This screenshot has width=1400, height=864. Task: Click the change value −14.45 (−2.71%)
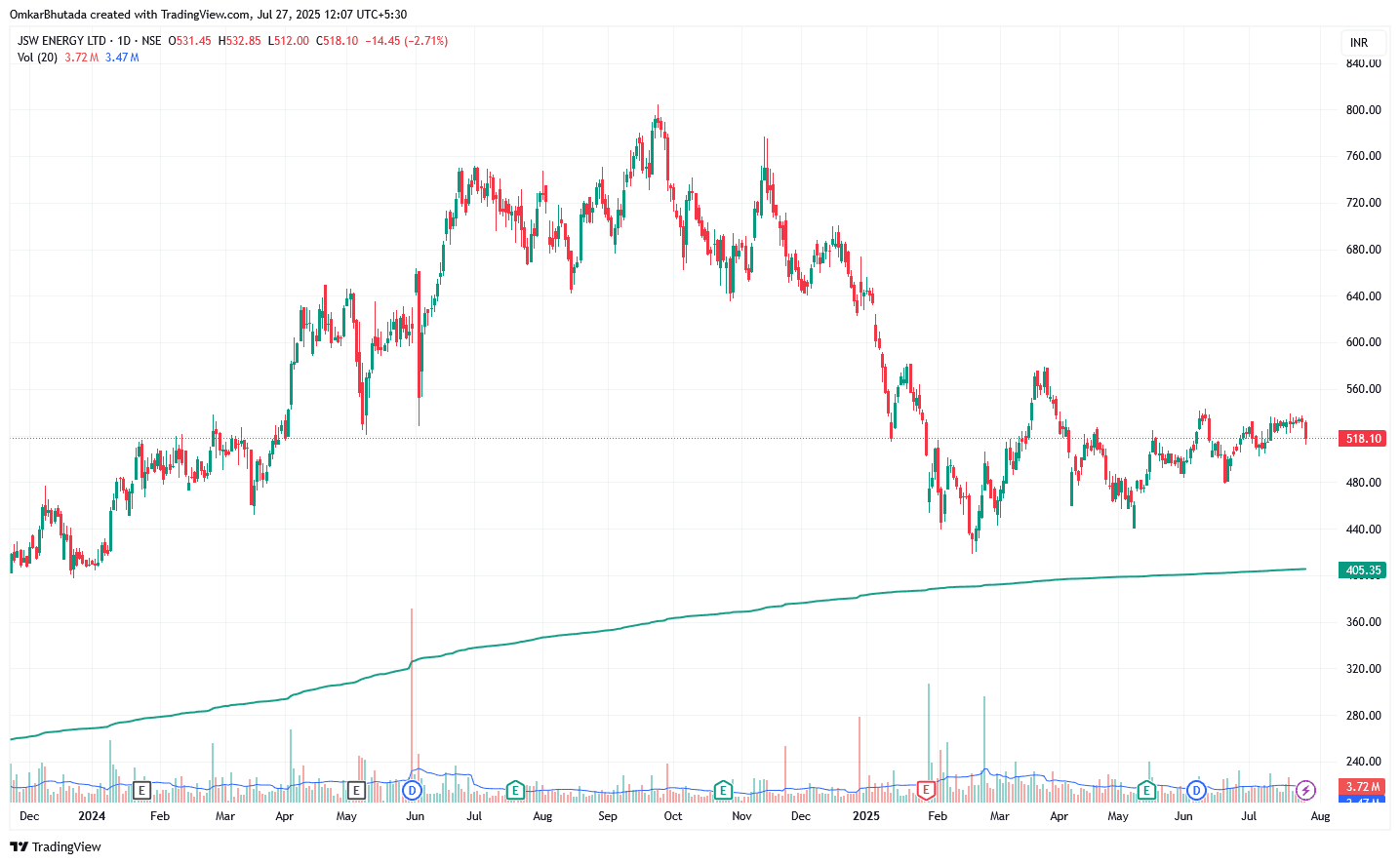(407, 41)
